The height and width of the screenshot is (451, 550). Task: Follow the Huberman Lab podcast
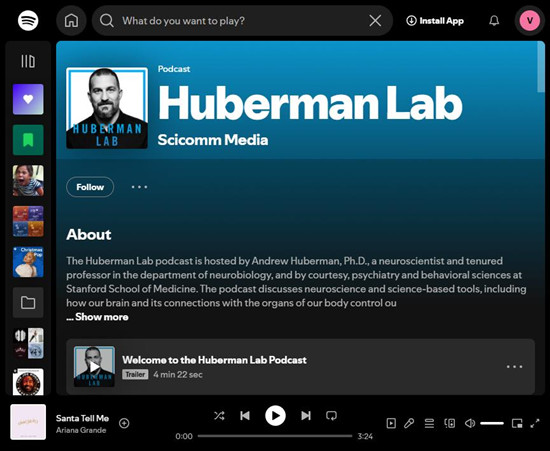pos(90,187)
